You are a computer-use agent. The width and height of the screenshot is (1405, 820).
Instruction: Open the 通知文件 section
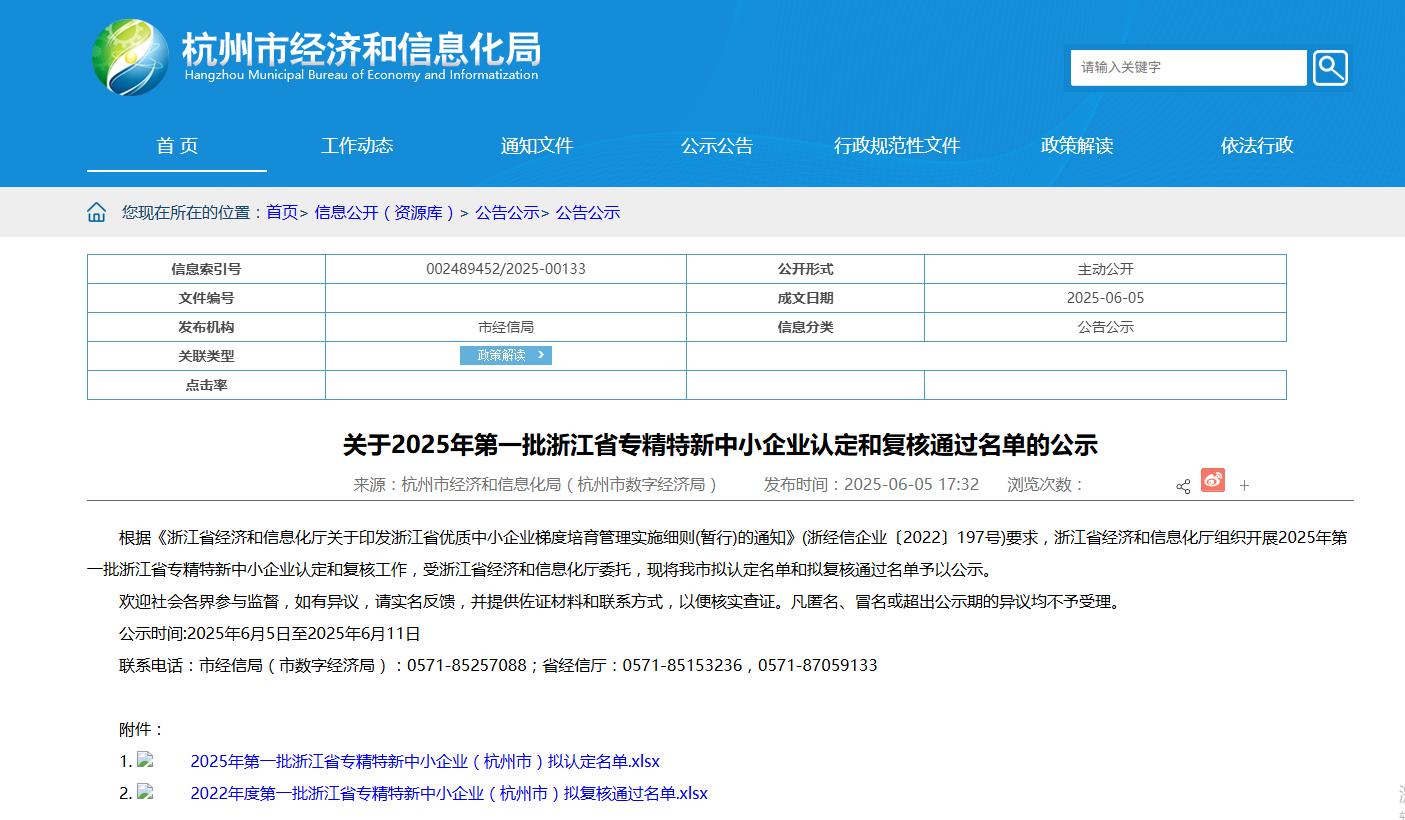537,145
